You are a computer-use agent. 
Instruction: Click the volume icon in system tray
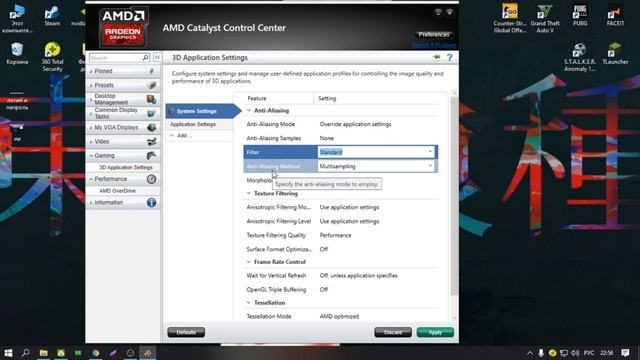(x=576, y=353)
